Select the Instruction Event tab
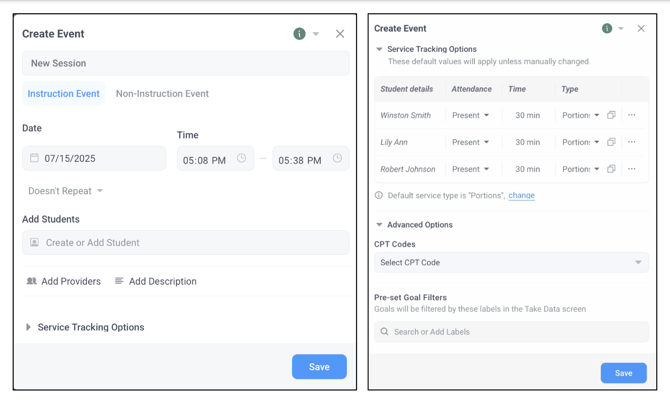670x404 pixels. coord(63,94)
